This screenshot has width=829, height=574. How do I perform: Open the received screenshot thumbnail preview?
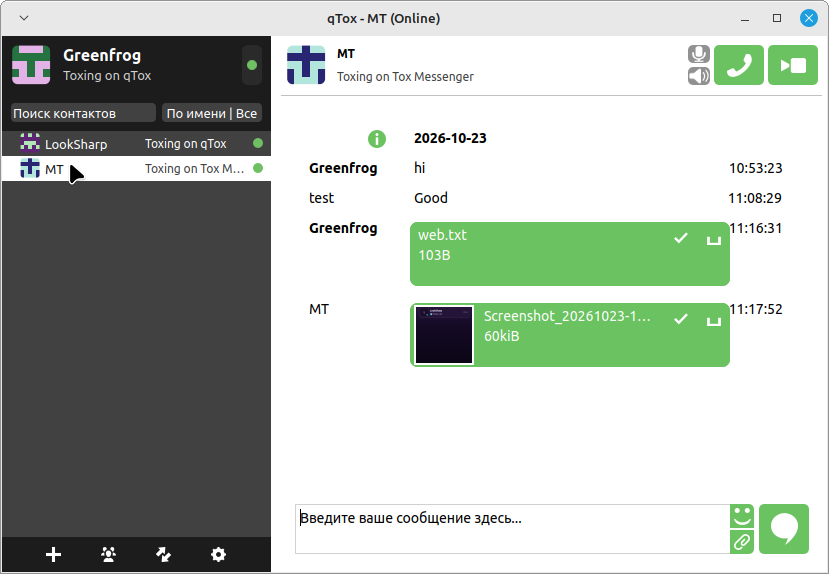pos(444,335)
